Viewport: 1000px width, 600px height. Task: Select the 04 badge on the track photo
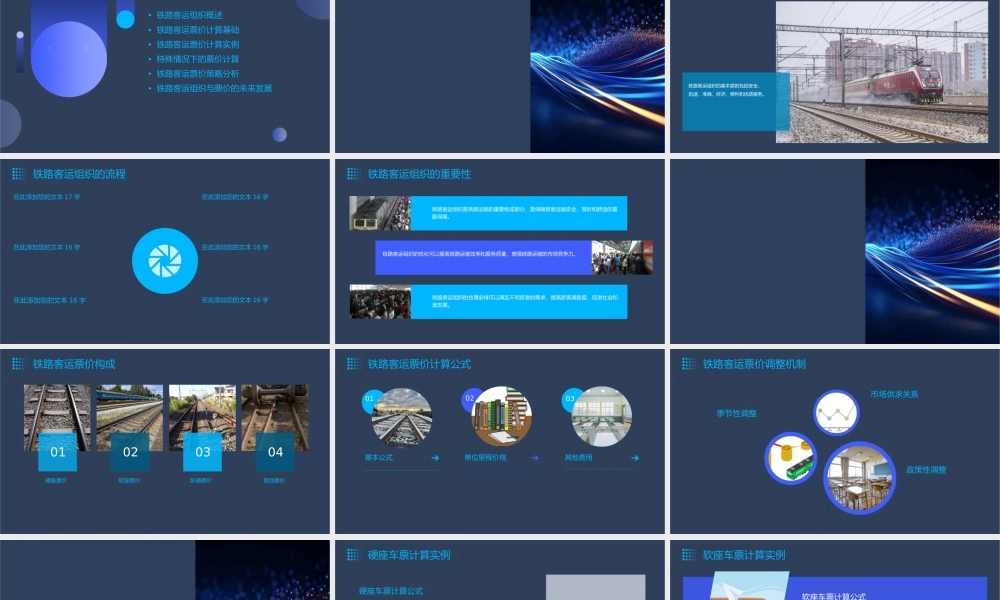pyautogui.click(x=275, y=452)
